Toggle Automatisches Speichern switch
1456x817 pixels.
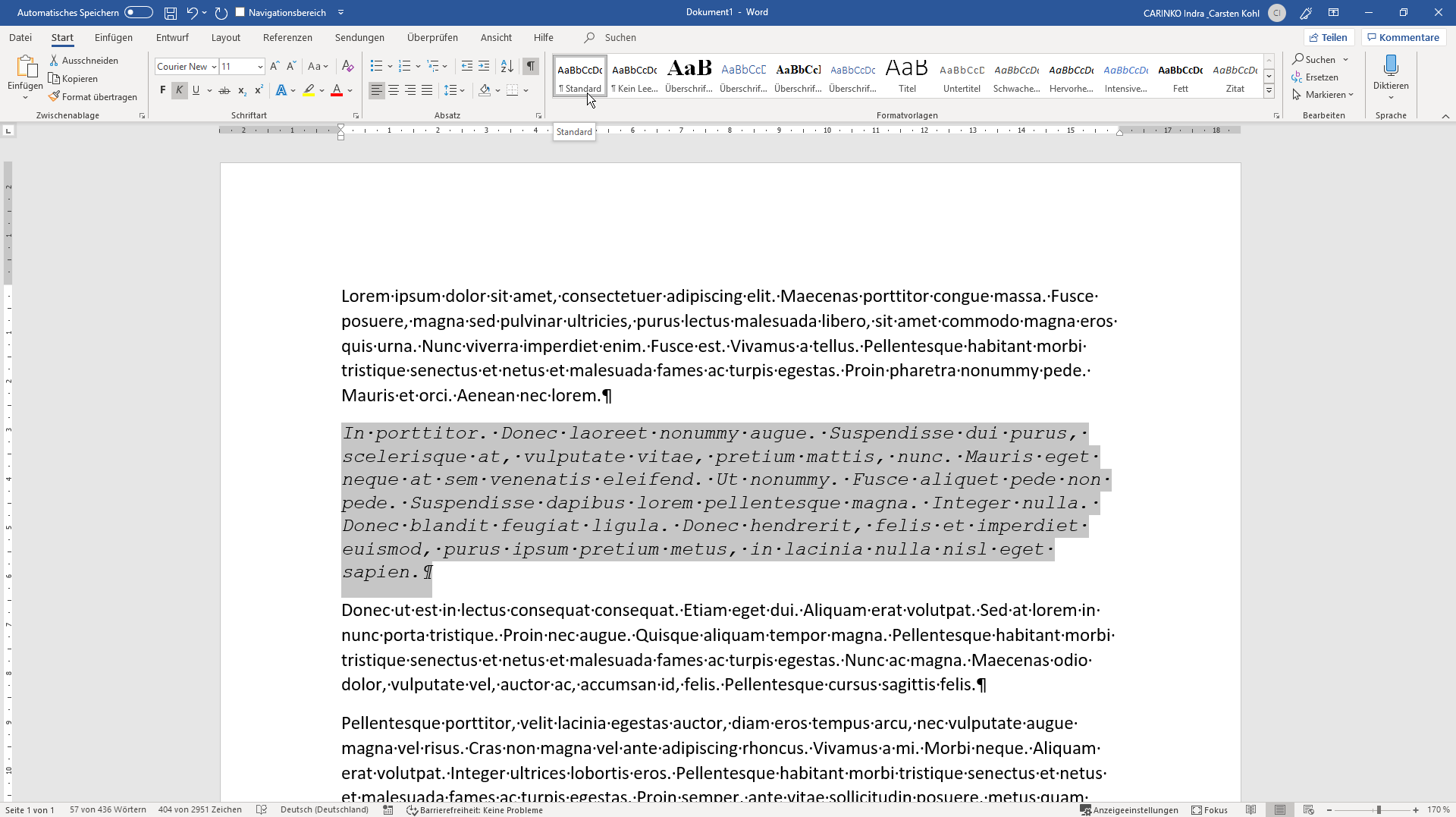[x=139, y=12]
